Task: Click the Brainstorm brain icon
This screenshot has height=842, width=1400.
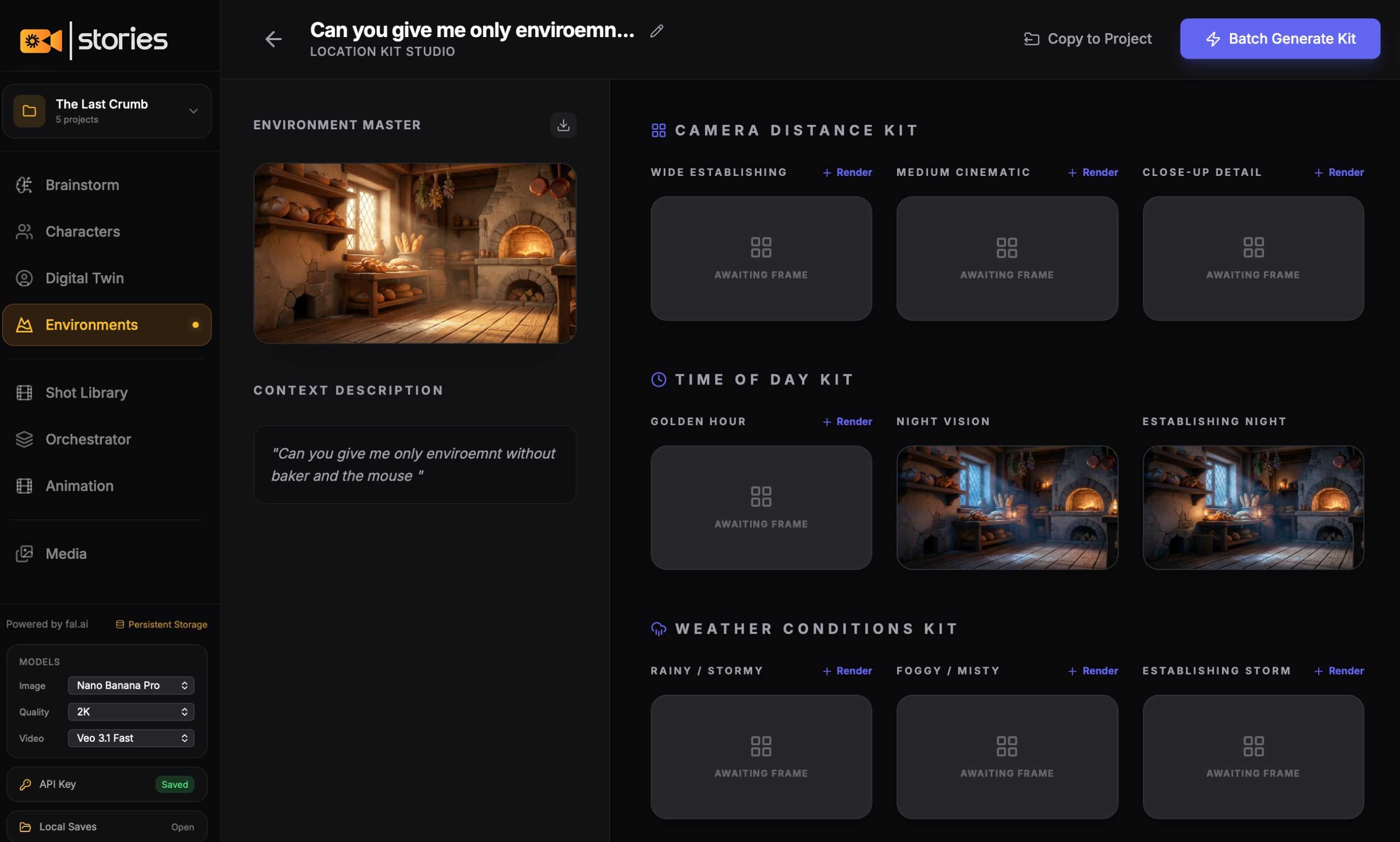Action: tap(24, 185)
